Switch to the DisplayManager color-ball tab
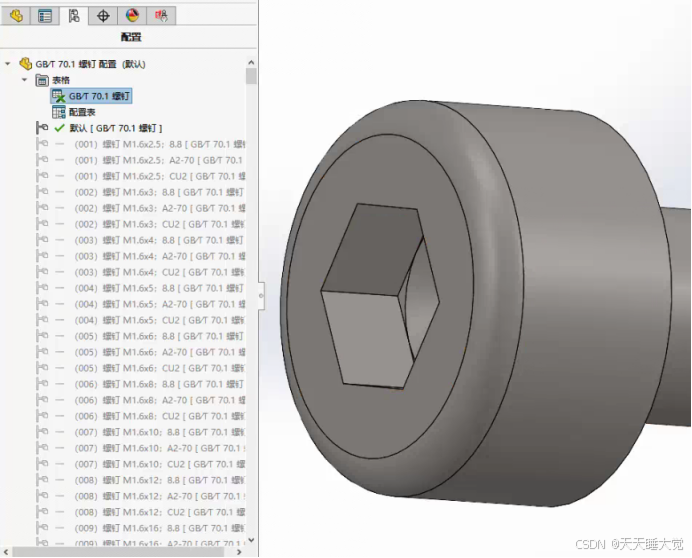 [x=132, y=16]
